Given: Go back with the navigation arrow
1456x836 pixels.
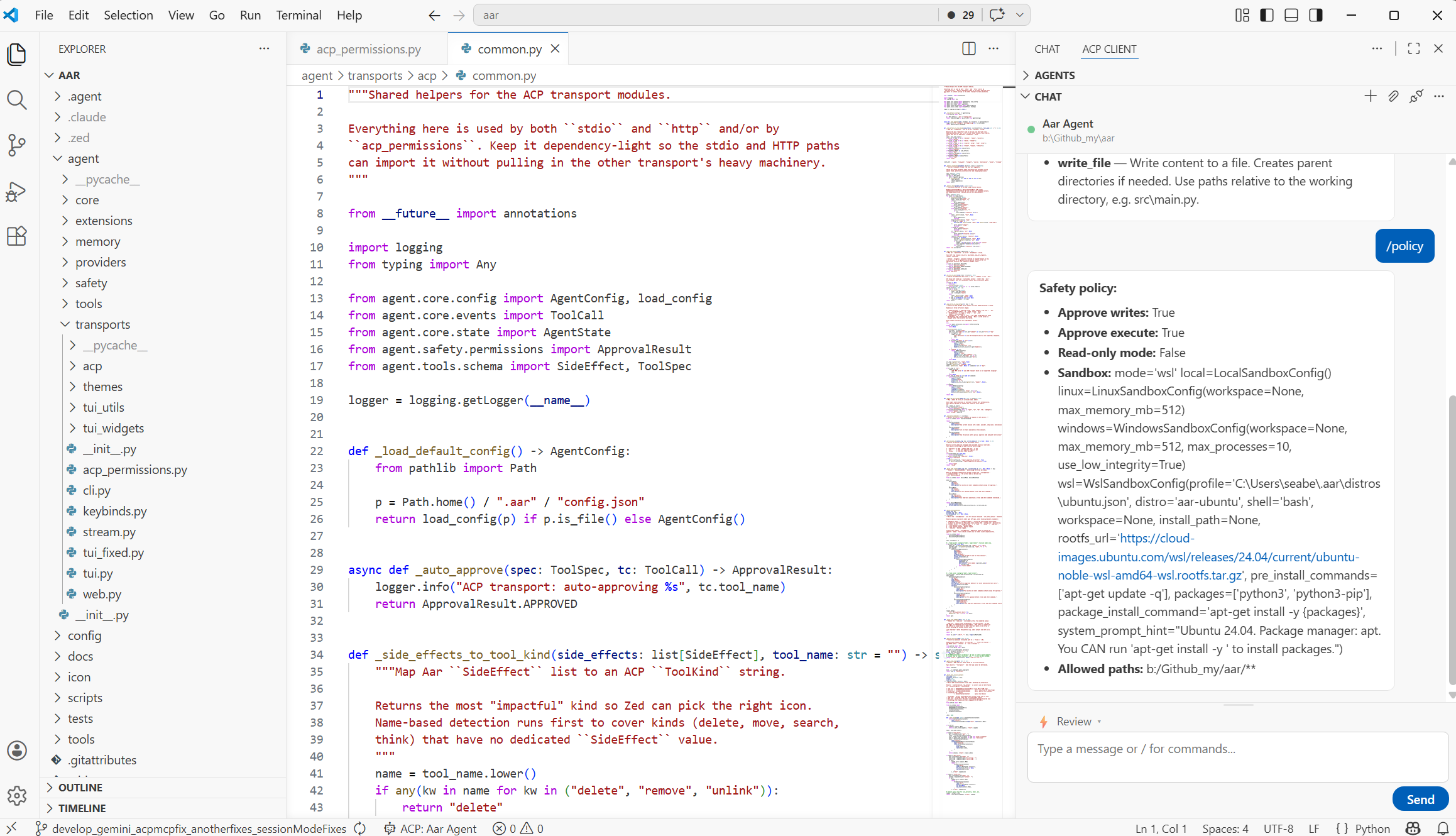Looking at the screenshot, I should (434, 15).
